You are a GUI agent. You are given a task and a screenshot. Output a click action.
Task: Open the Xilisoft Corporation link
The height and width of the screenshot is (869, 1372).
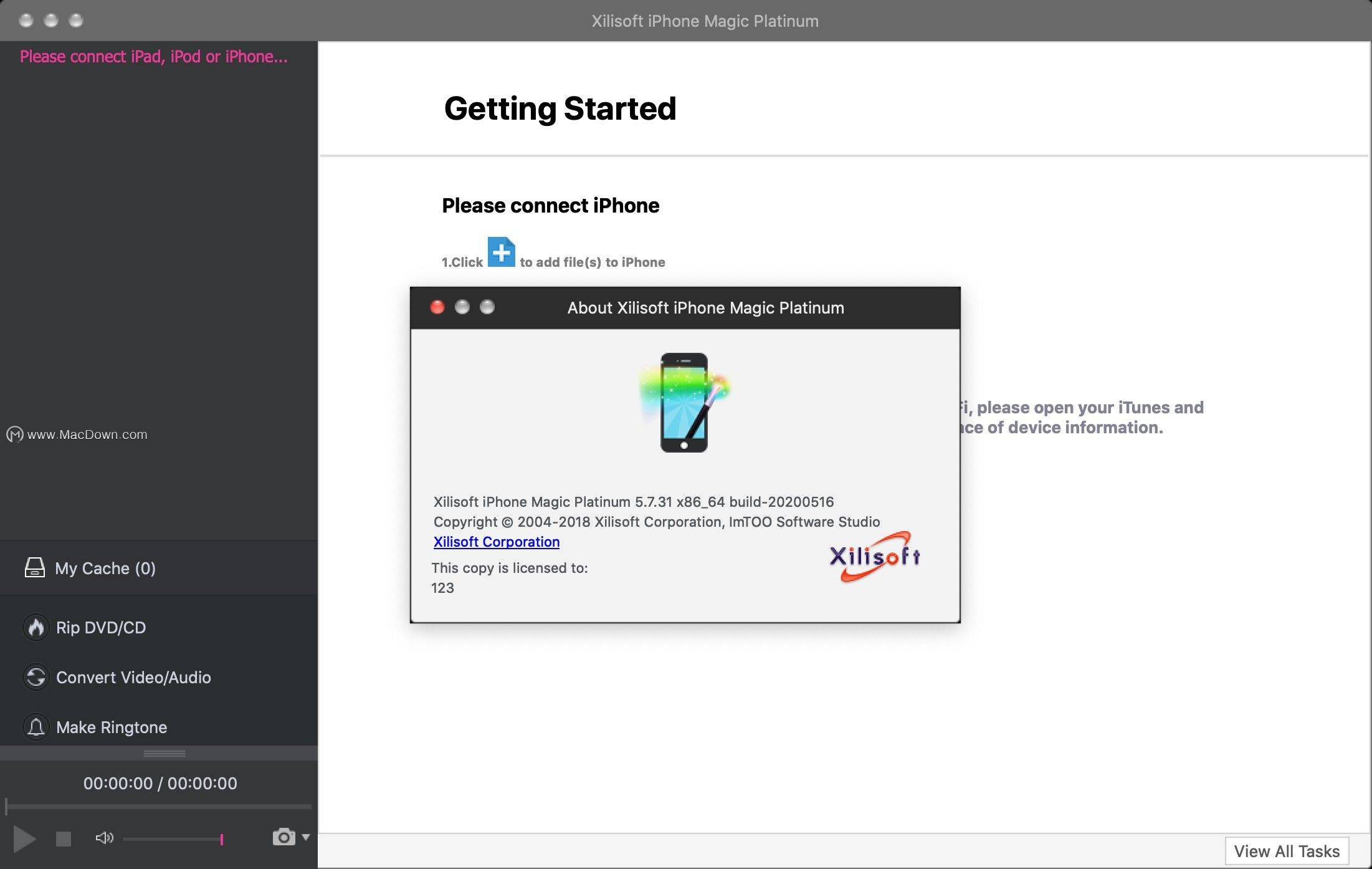point(497,542)
